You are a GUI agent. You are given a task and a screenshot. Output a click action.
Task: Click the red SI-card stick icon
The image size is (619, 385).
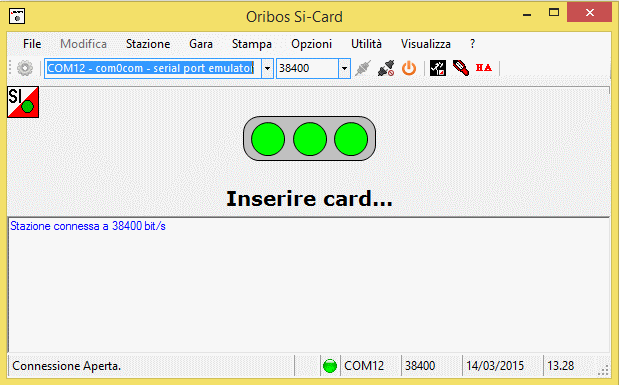coord(461,68)
